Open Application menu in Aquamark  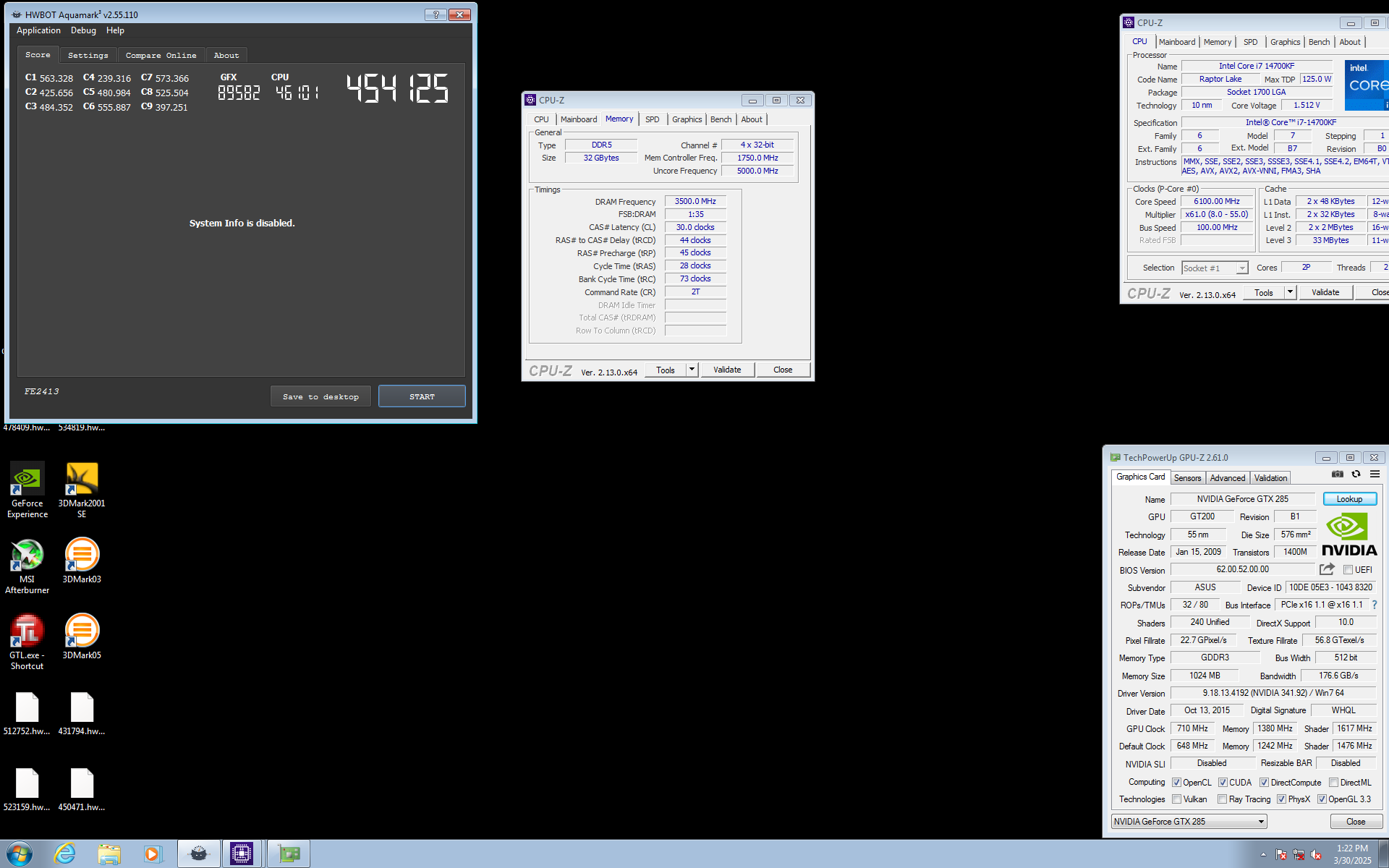coord(38,30)
